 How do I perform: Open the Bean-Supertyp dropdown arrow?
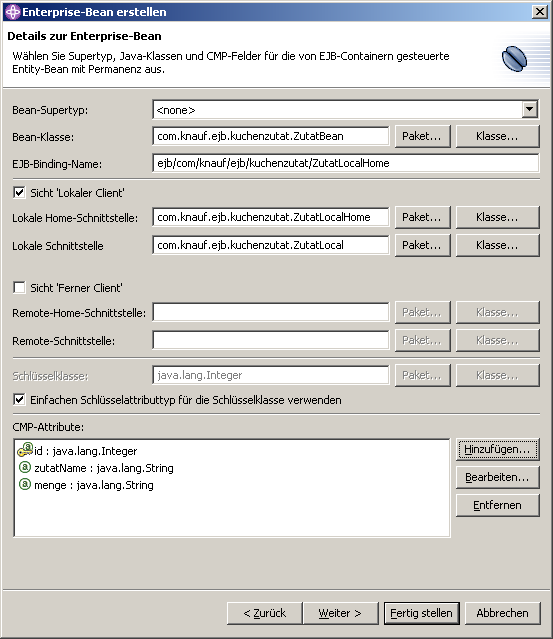click(x=529, y=109)
